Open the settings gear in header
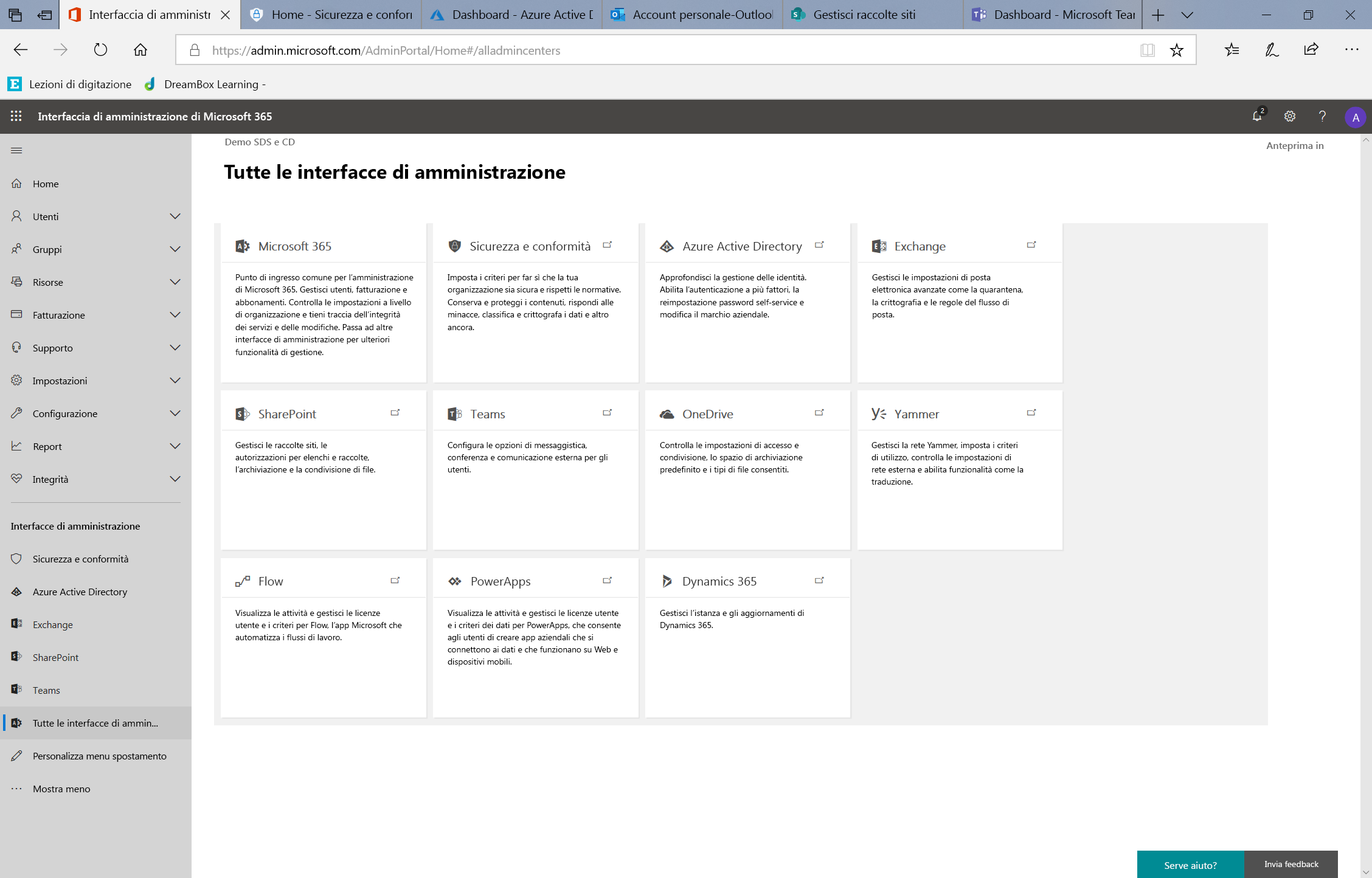The image size is (1372, 878). (x=1290, y=116)
